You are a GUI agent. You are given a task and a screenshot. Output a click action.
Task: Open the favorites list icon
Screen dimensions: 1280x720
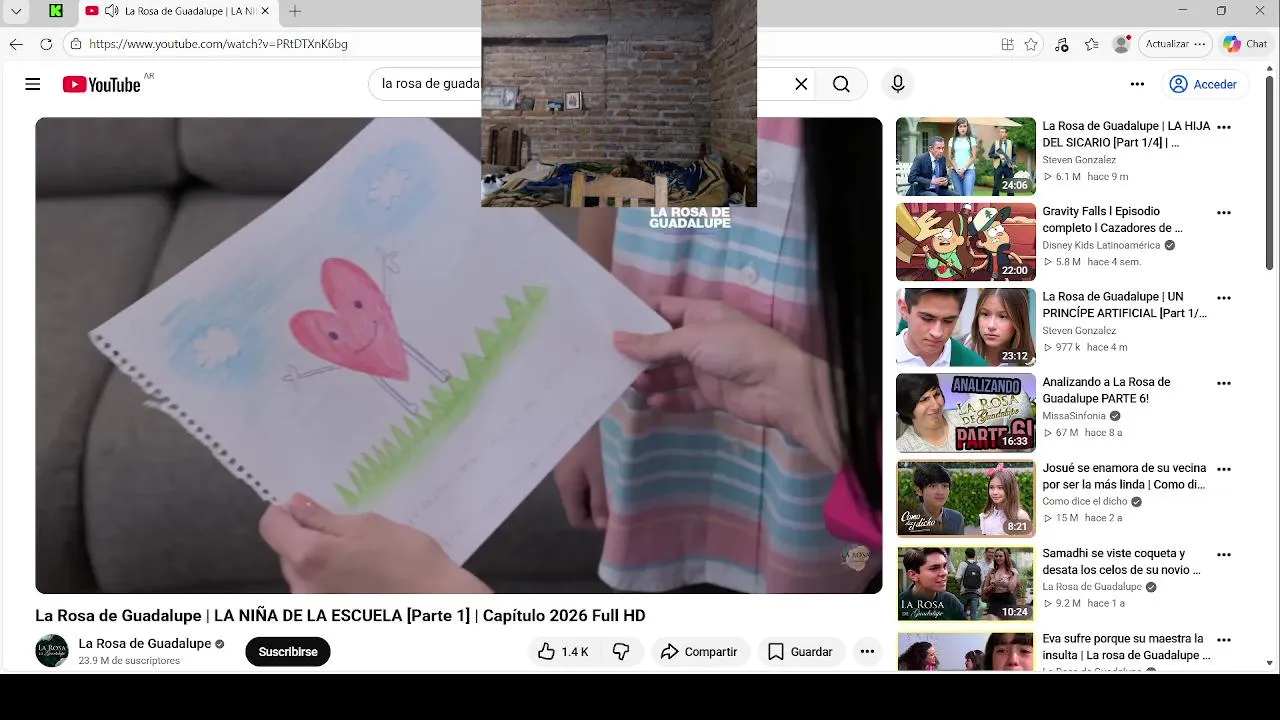click(1092, 44)
